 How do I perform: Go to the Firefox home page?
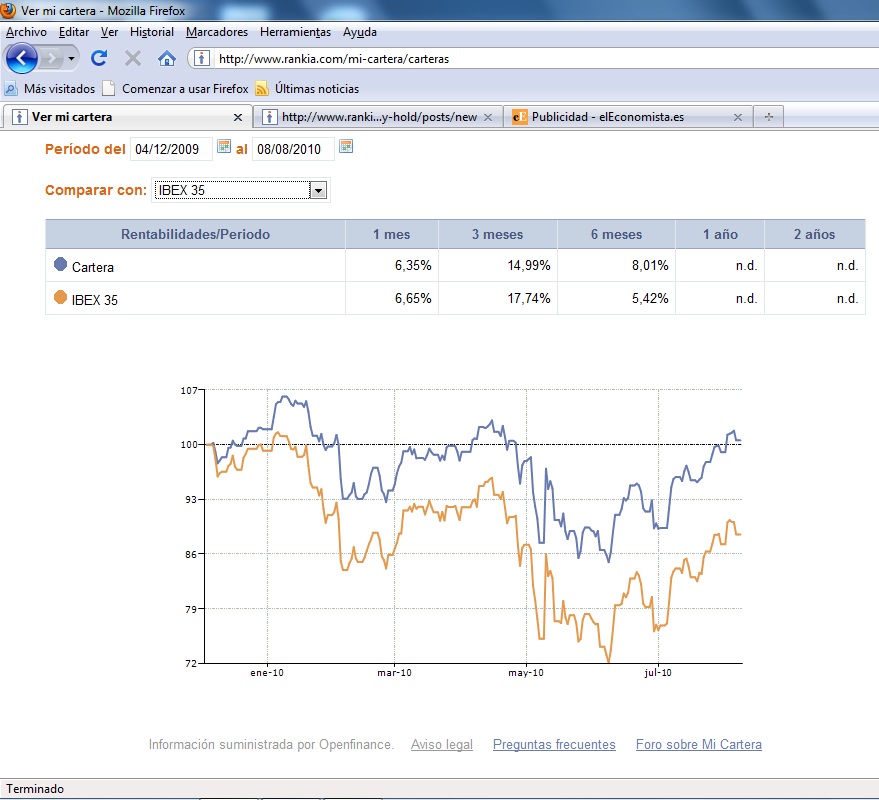(x=166, y=58)
